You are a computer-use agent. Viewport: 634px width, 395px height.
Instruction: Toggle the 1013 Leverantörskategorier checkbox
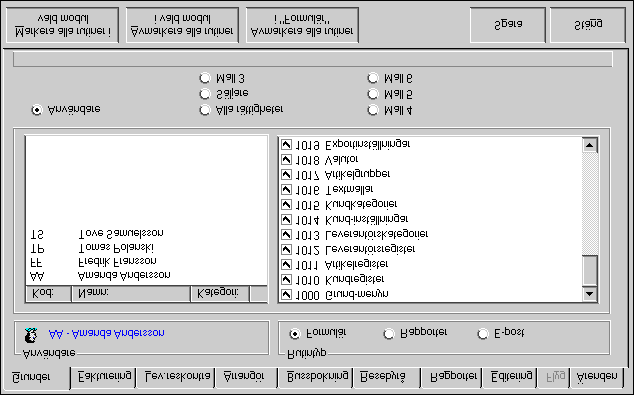pyautogui.click(x=286, y=234)
